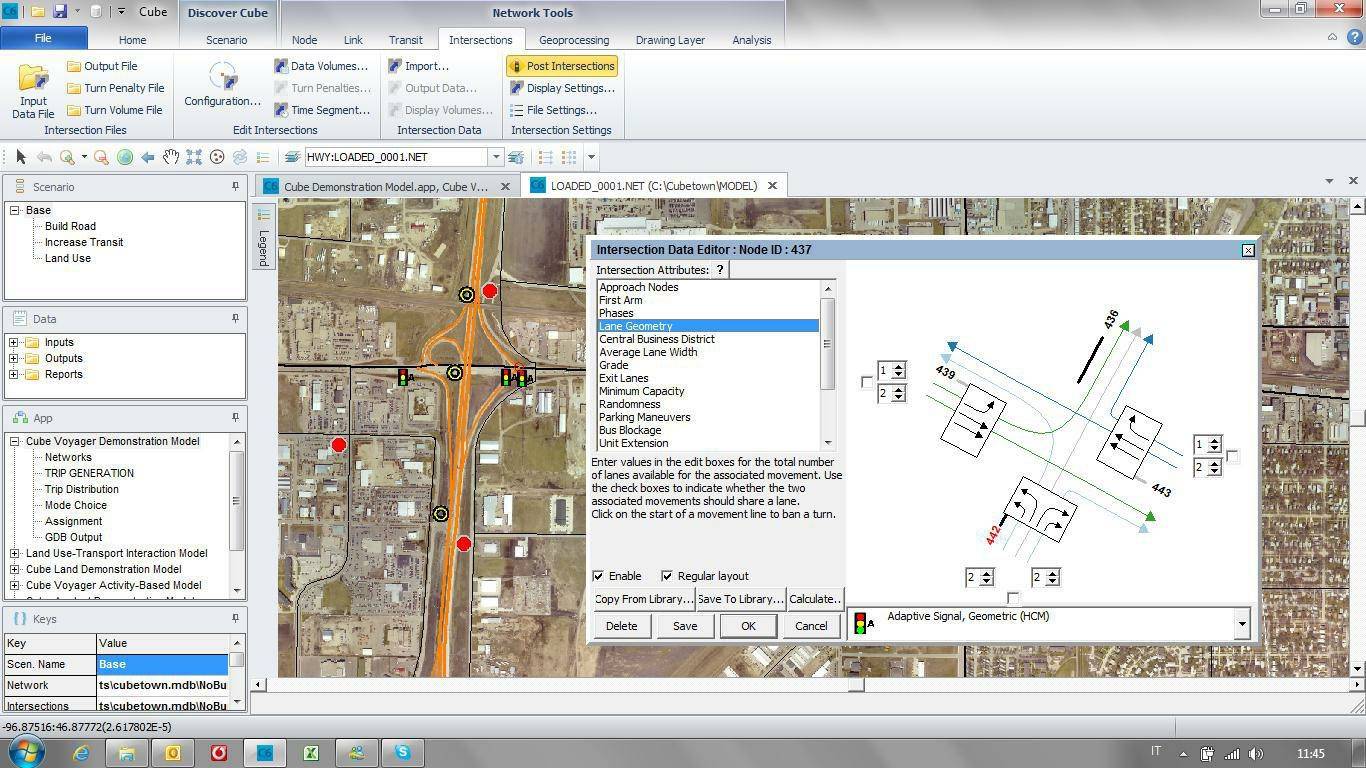Open the File menu
Viewport: 1366px width, 768px height.
pyautogui.click(x=43, y=38)
